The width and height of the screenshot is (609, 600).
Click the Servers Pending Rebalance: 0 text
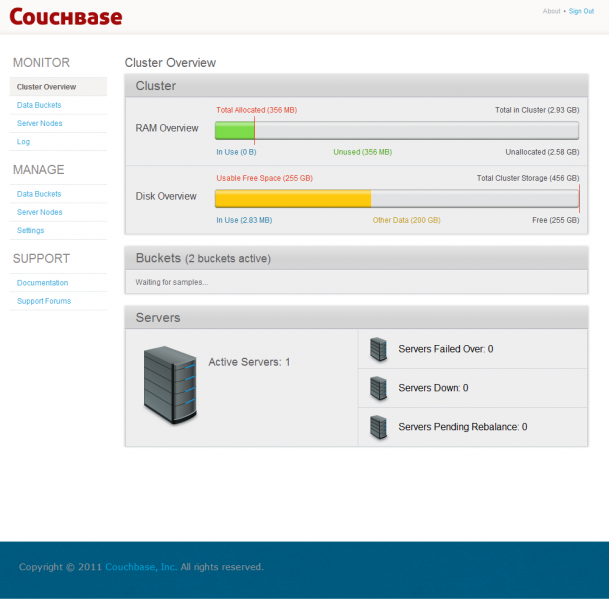pos(463,426)
